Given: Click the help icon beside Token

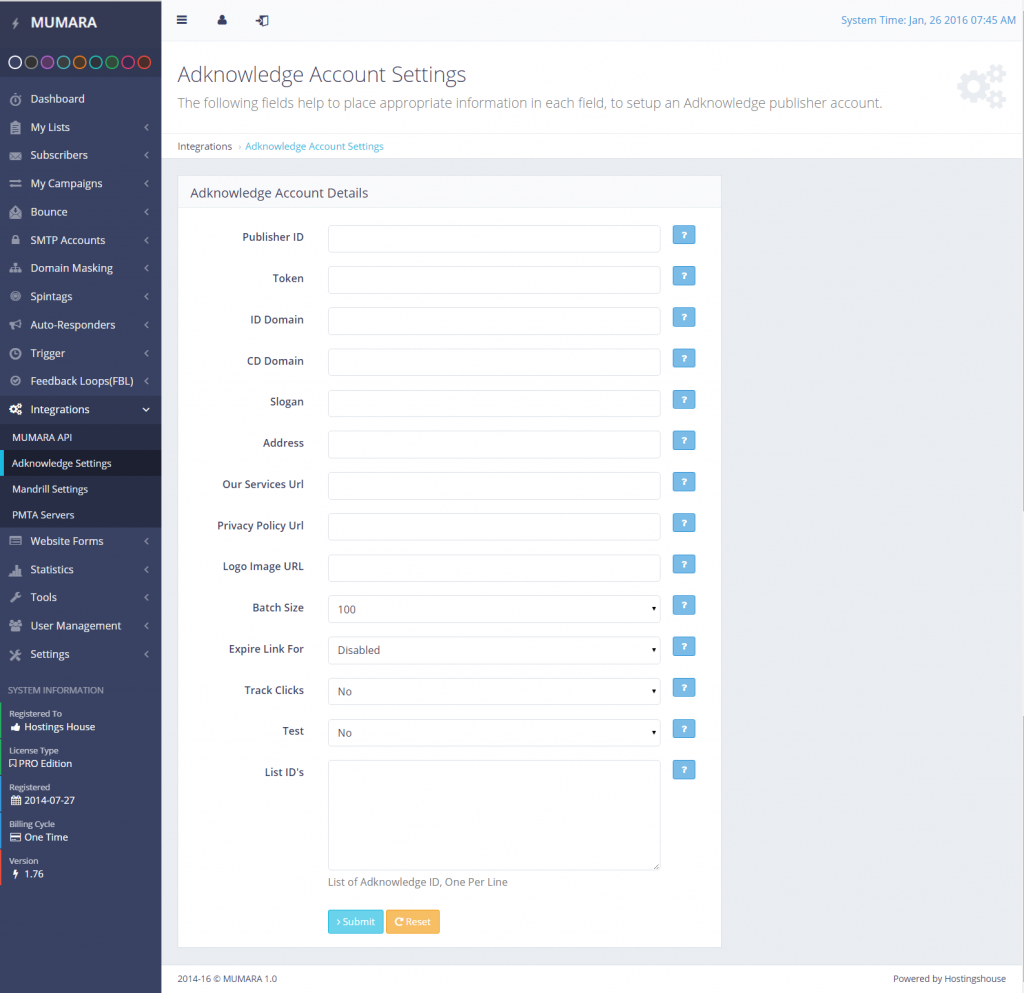Looking at the screenshot, I should click(x=683, y=276).
